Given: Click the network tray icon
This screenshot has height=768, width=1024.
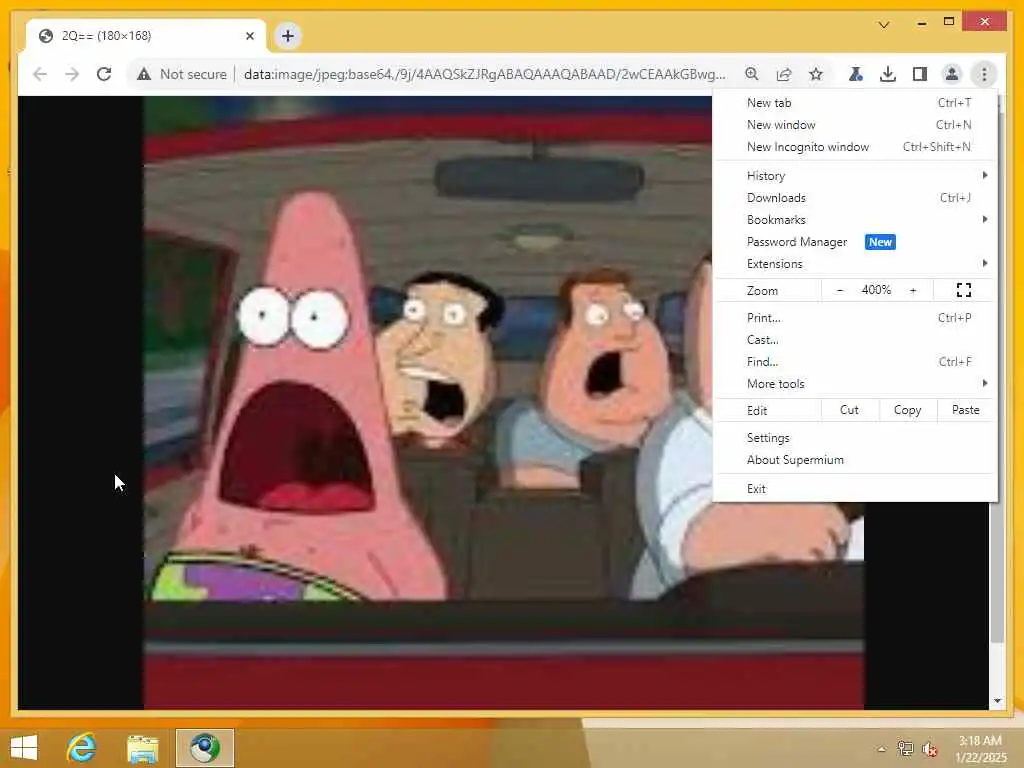Looking at the screenshot, I should click(905, 749).
